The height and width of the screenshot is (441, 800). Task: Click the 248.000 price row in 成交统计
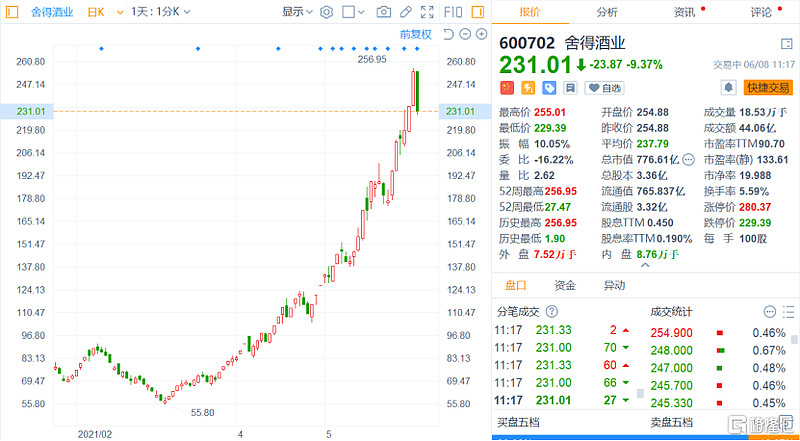click(718, 351)
